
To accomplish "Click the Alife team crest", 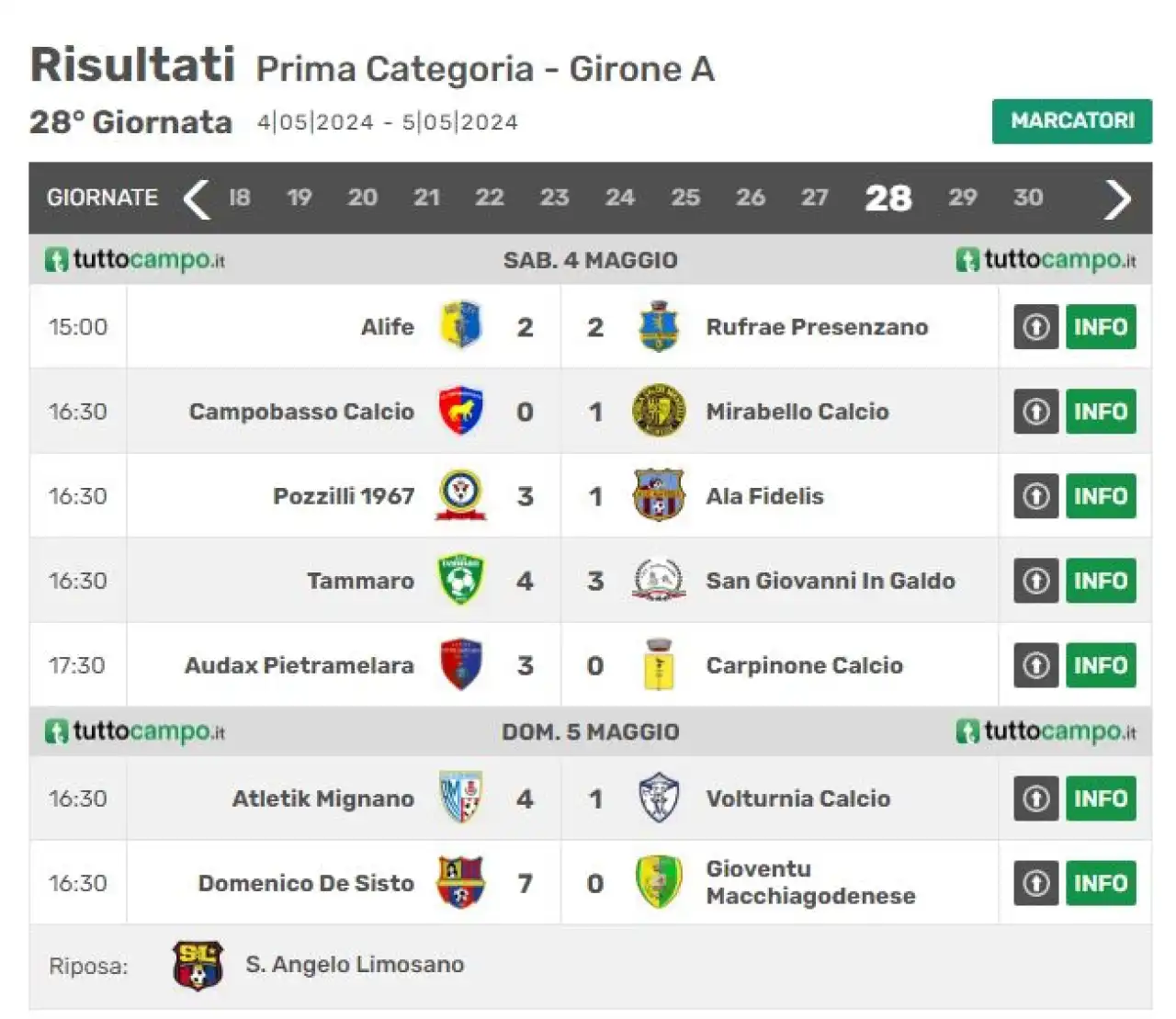I will [x=460, y=325].
